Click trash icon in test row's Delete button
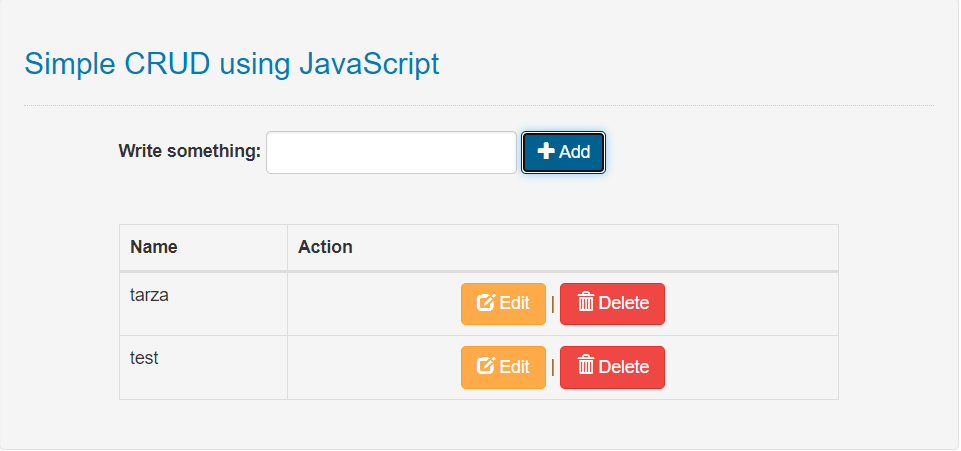 pos(586,366)
